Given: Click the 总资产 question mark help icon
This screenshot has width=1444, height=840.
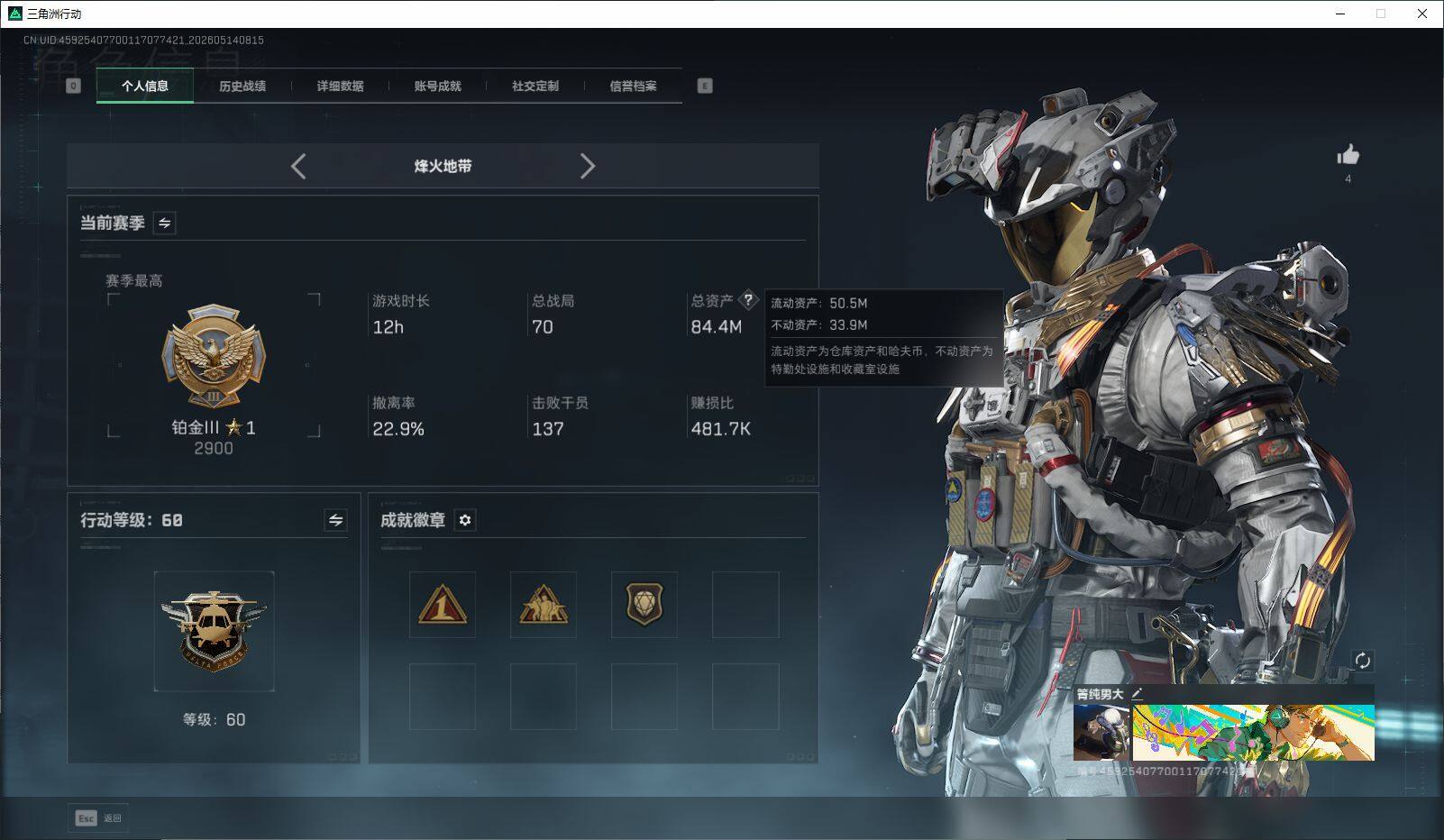Looking at the screenshot, I should point(748,300).
